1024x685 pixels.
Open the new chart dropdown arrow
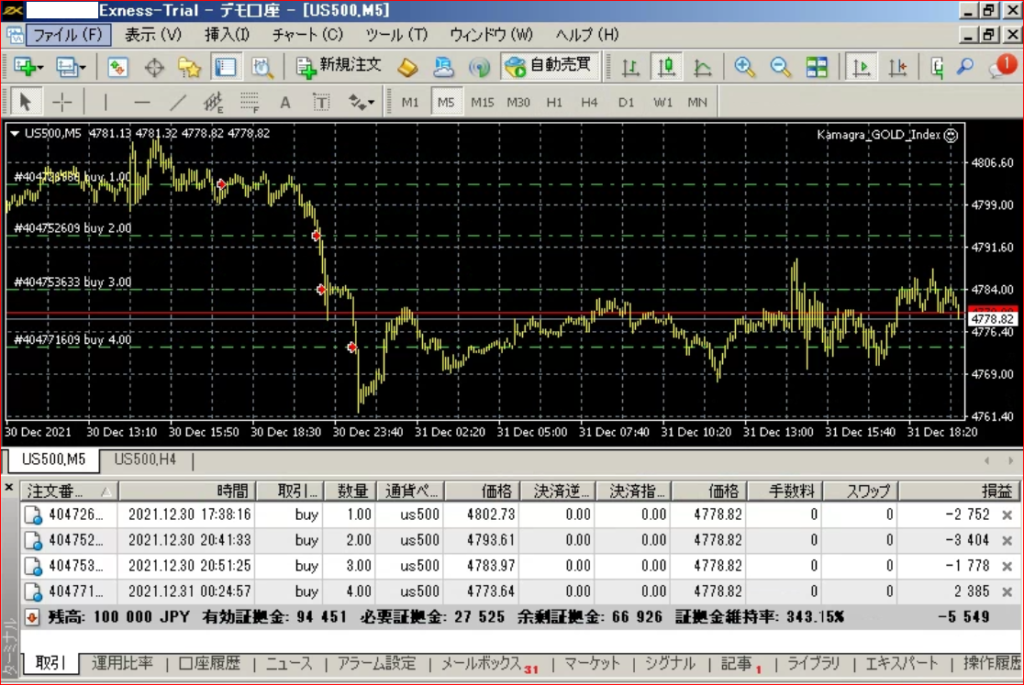click(41, 69)
